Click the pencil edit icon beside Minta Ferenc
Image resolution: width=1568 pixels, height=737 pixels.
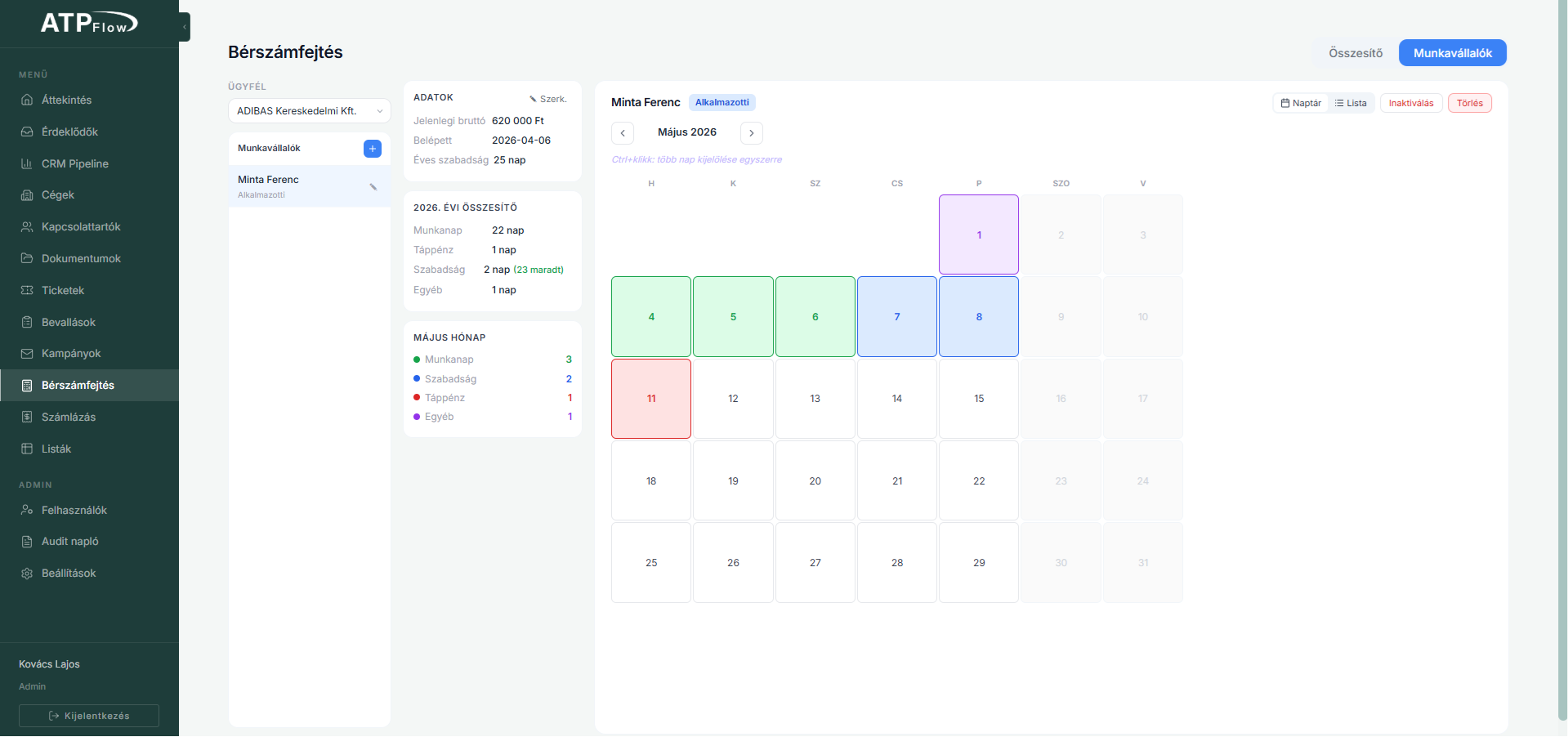pos(373,187)
